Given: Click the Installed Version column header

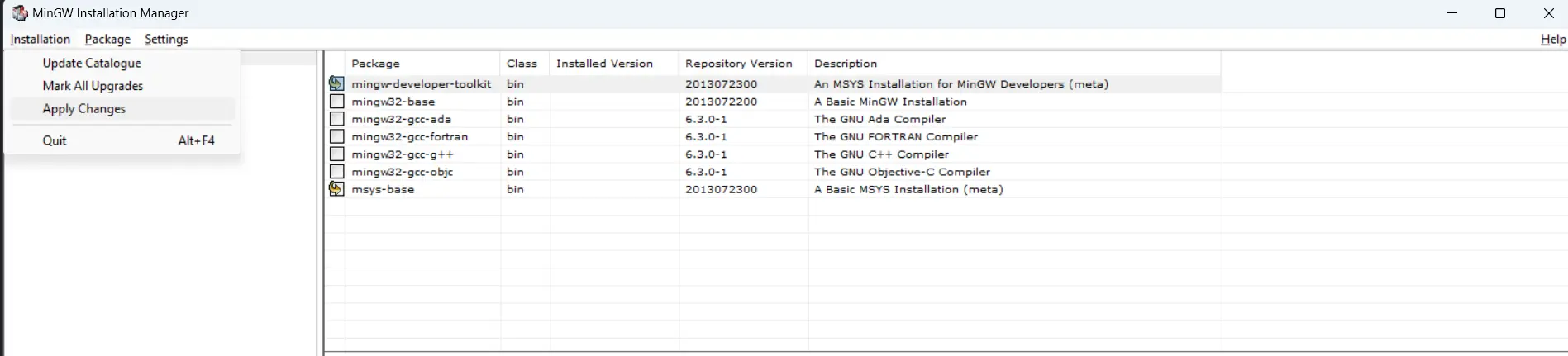Looking at the screenshot, I should click(x=613, y=64).
